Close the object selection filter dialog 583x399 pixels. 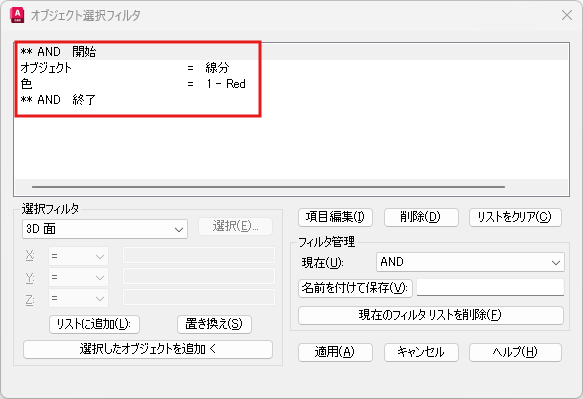pos(567,15)
